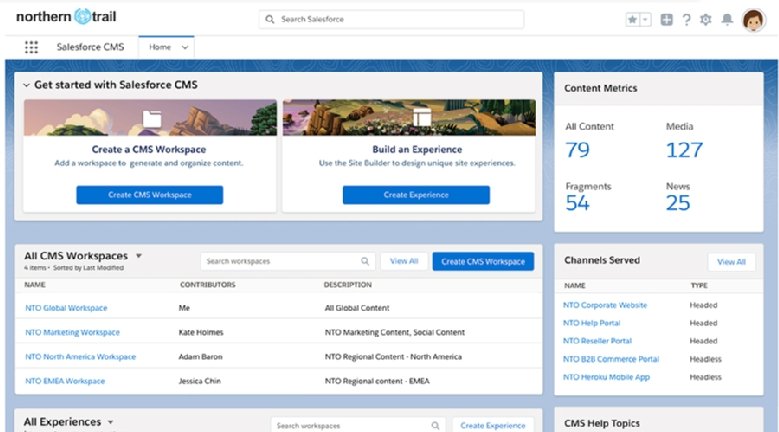Click the Jessica Chin contributor cell
779x432 pixels.
pyautogui.click(x=200, y=381)
